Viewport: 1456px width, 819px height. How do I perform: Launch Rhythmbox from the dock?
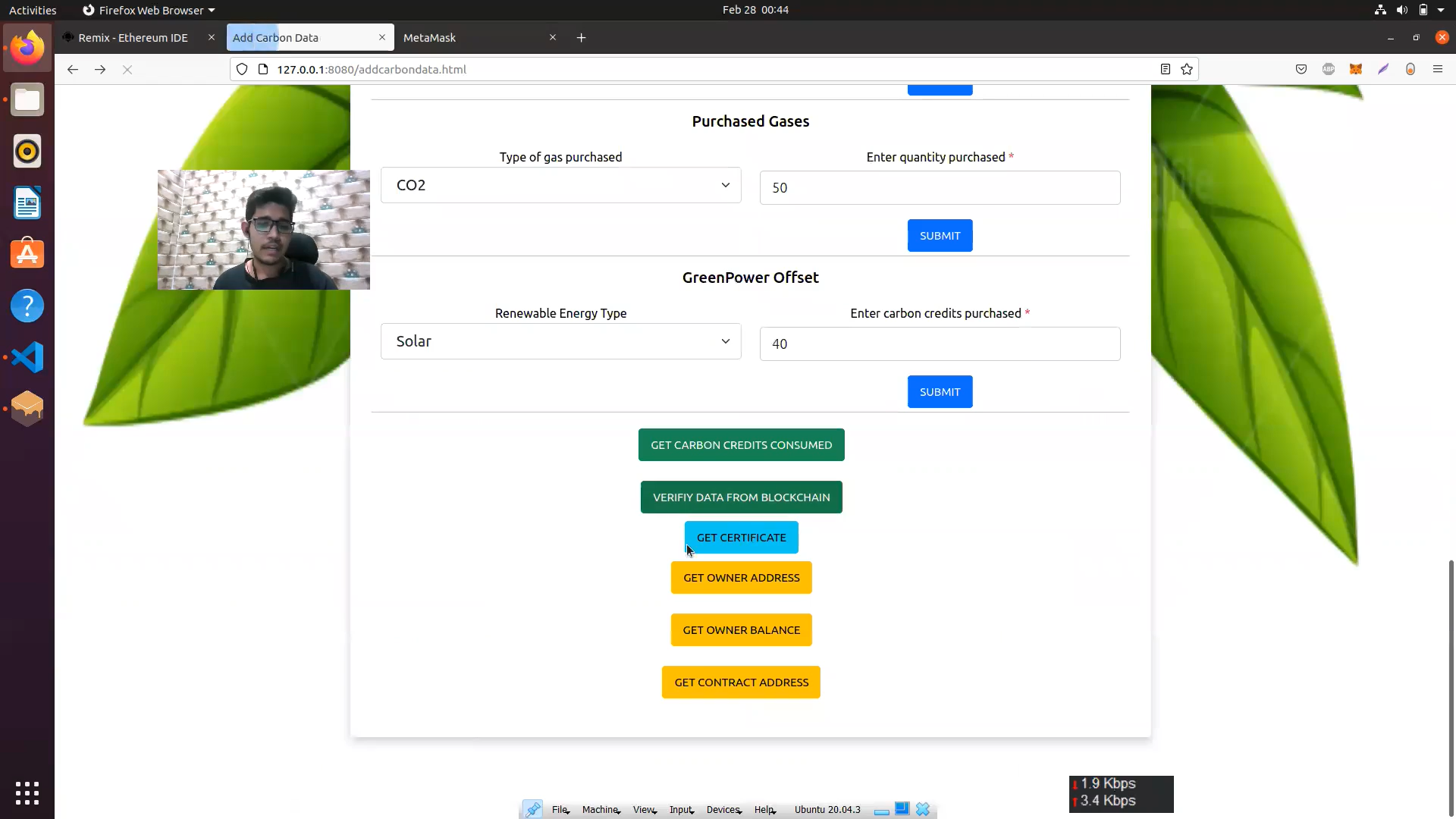coord(27,152)
